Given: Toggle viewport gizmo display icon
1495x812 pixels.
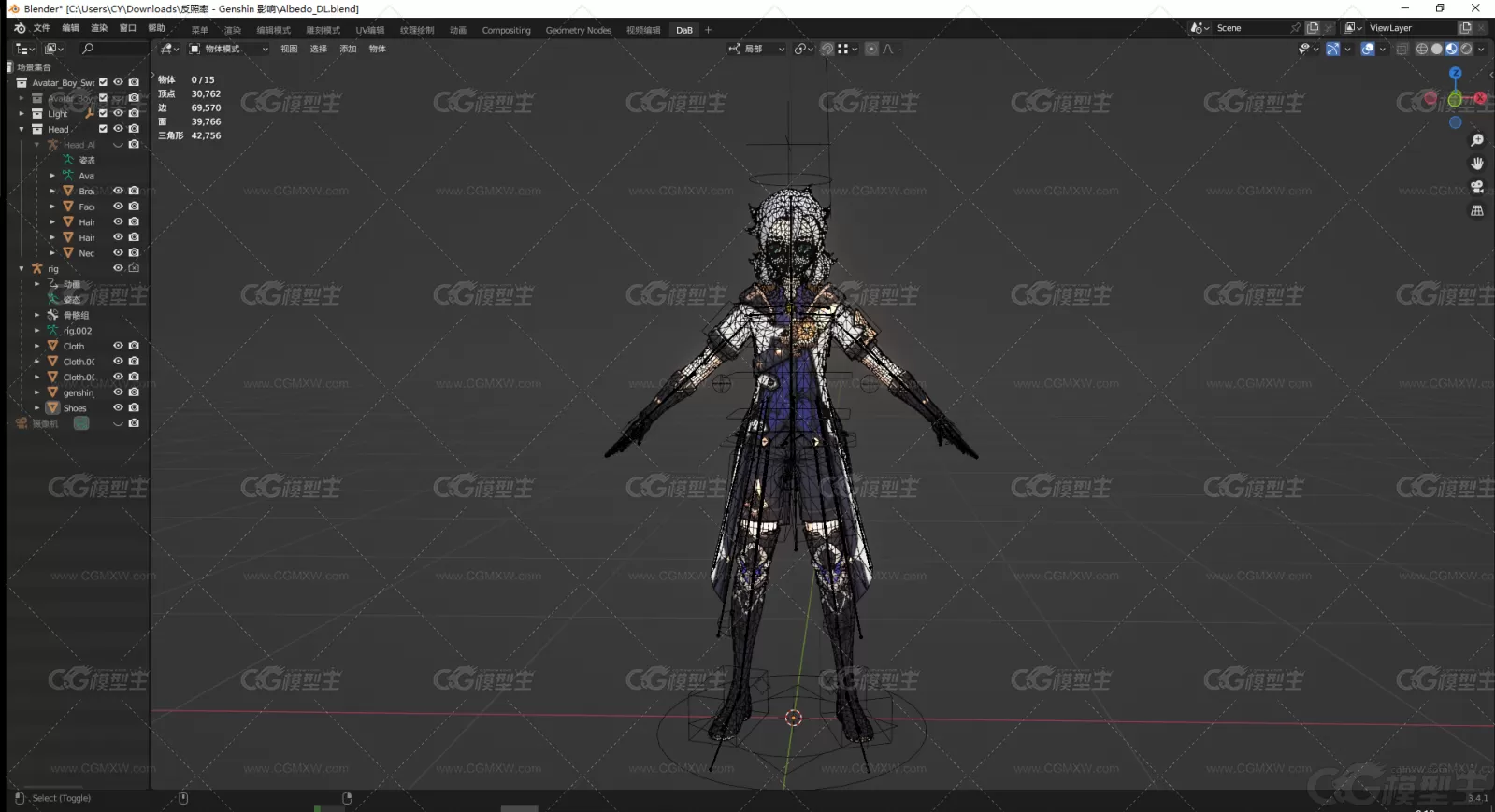Looking at the screenshot, I should [x=1333, y=49].
